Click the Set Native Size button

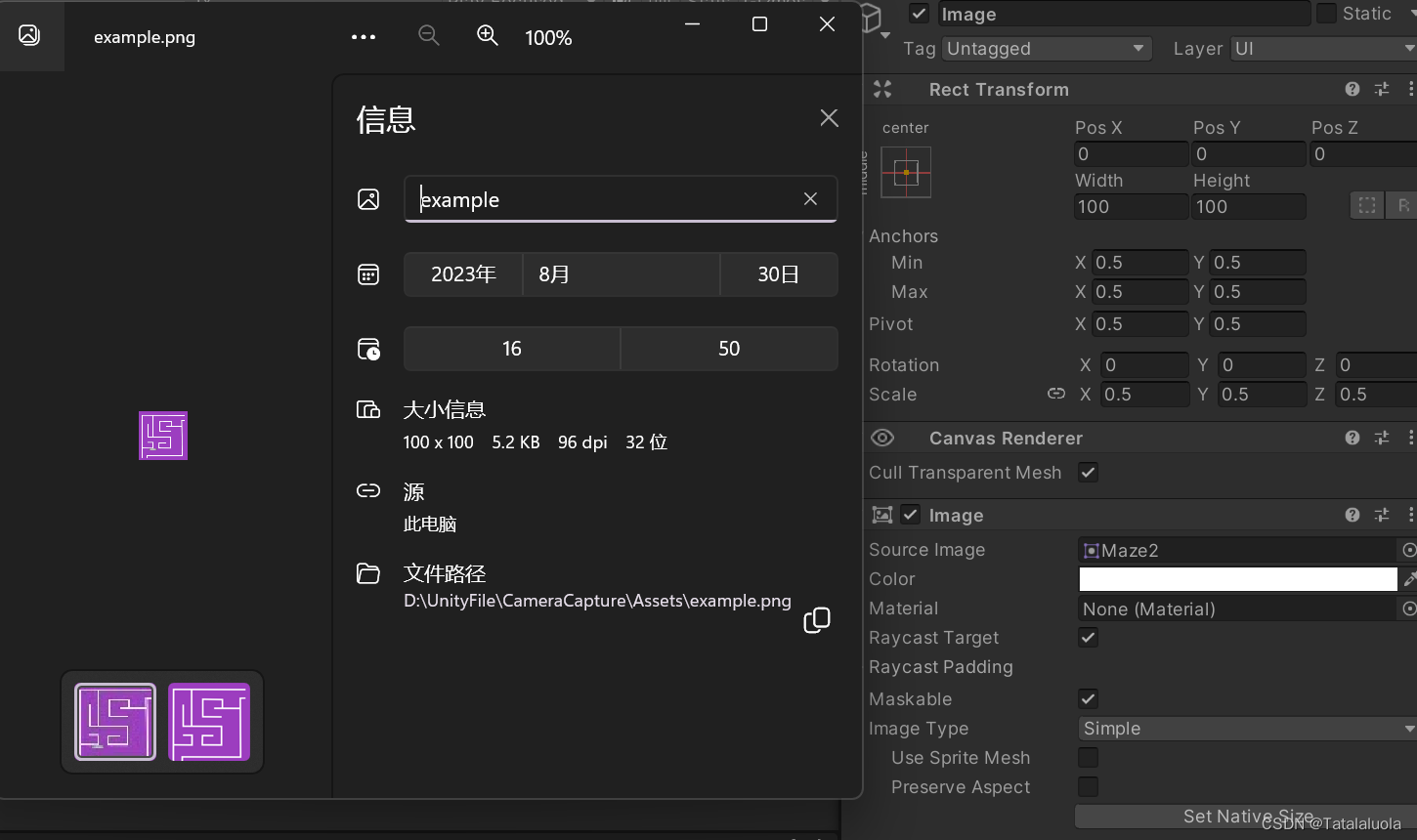tap(1247, 817)
